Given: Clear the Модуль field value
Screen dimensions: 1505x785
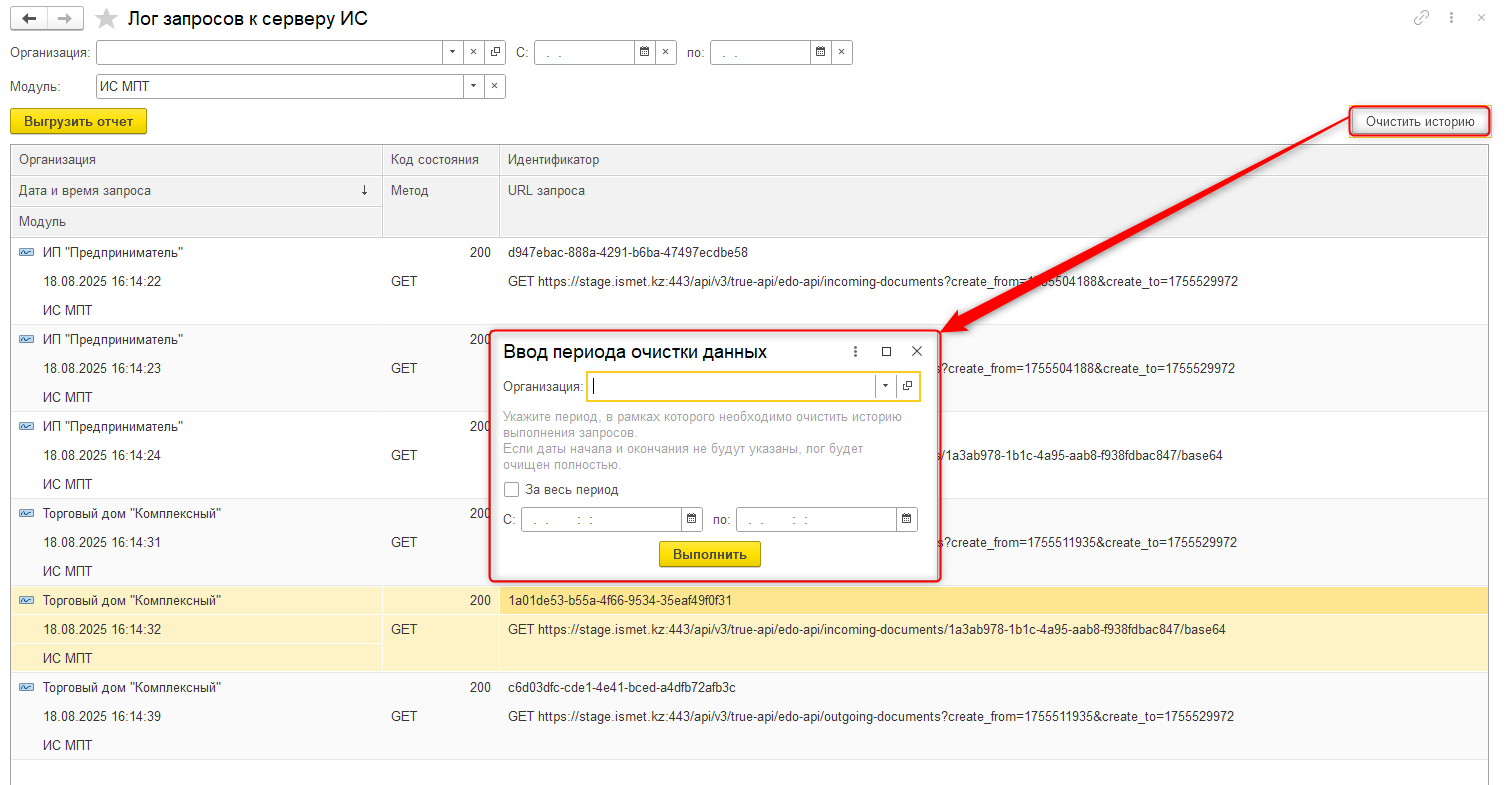Looking at the screenshot, I should [x=494, y=87].
